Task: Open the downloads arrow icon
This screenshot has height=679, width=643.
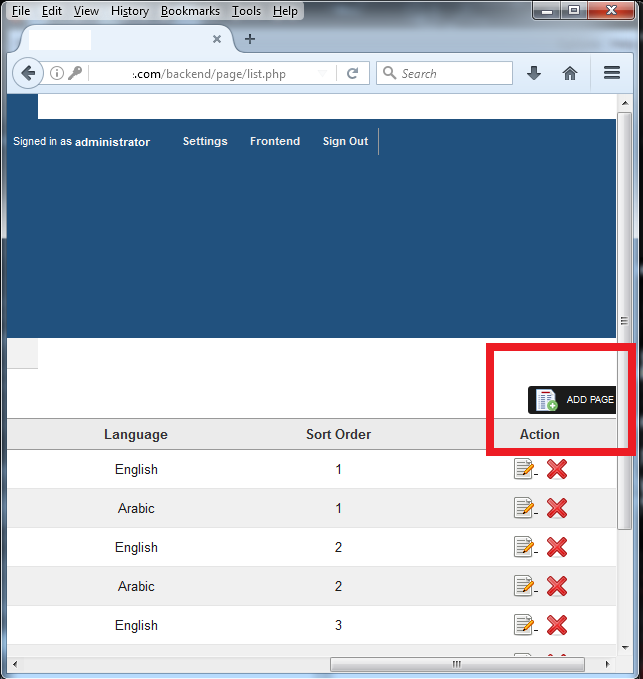Action: click(534, 73)
